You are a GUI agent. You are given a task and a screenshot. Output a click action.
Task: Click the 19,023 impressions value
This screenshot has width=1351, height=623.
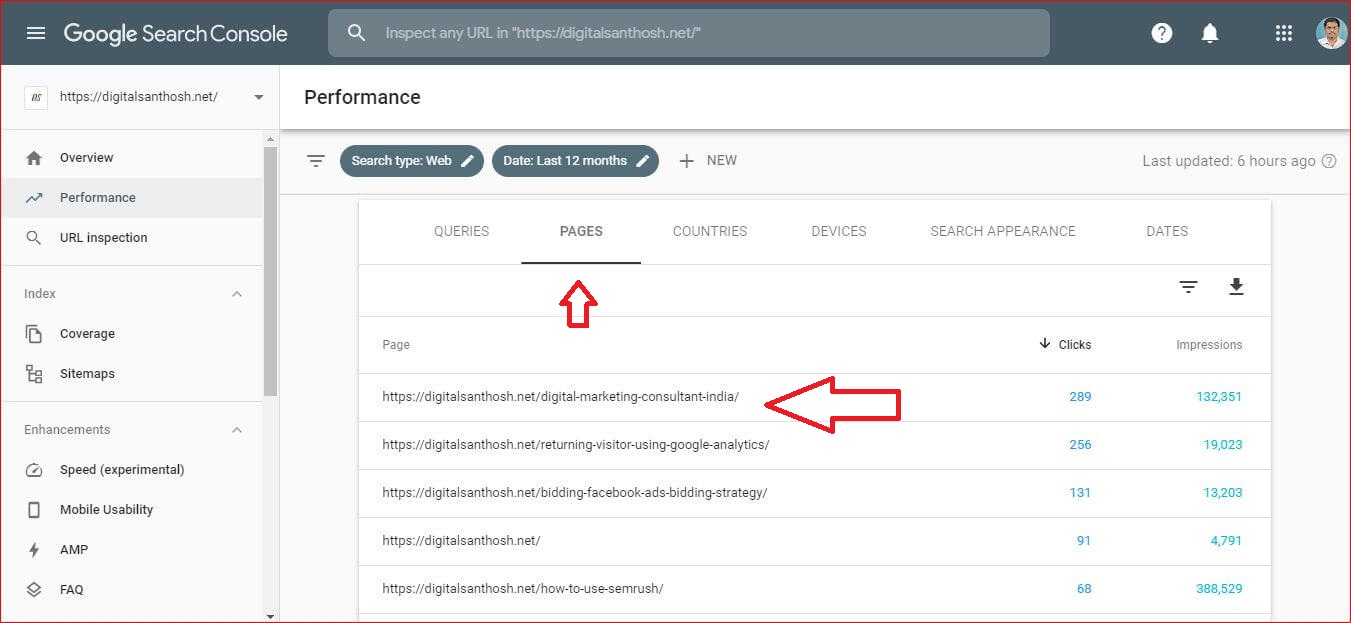[1224, 445]
